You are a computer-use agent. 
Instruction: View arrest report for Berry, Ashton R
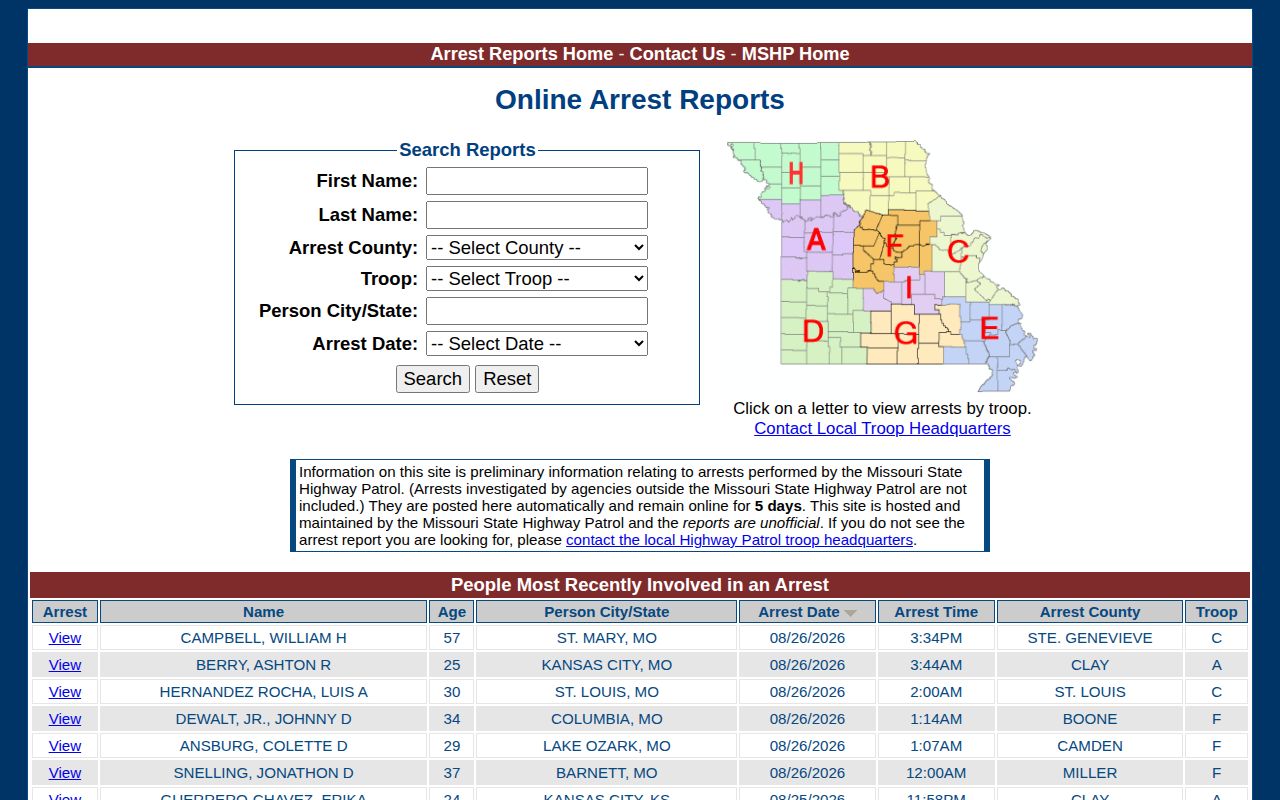tap(65, 665)
